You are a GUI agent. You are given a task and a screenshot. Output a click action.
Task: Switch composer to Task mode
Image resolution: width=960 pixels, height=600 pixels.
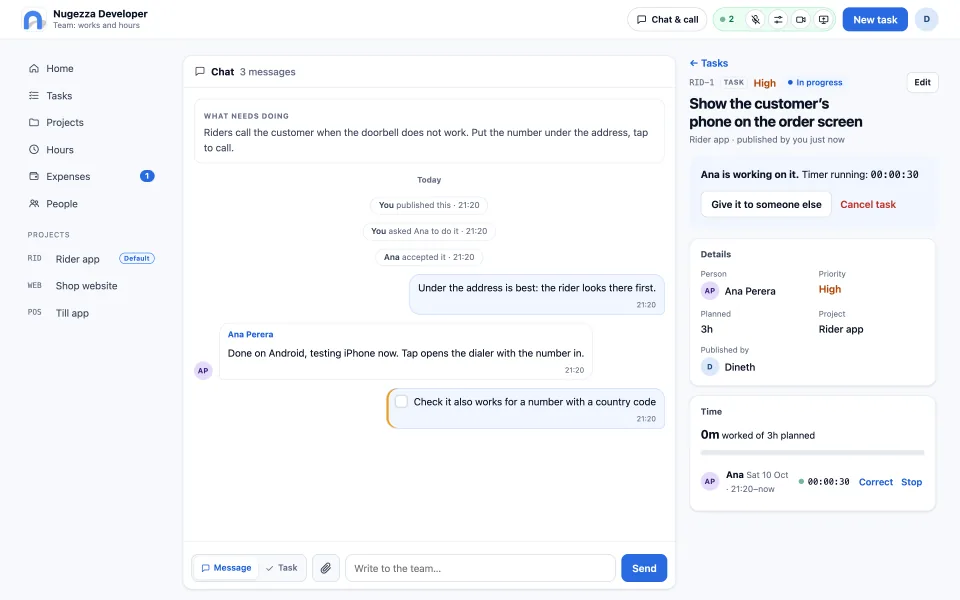(x=282, y=568)
